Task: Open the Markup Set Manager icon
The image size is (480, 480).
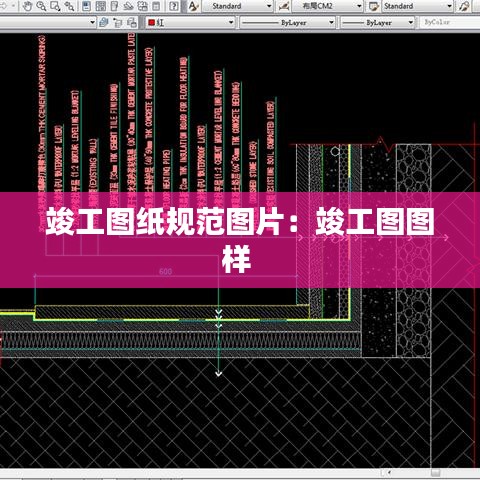Action: (142, 6)
